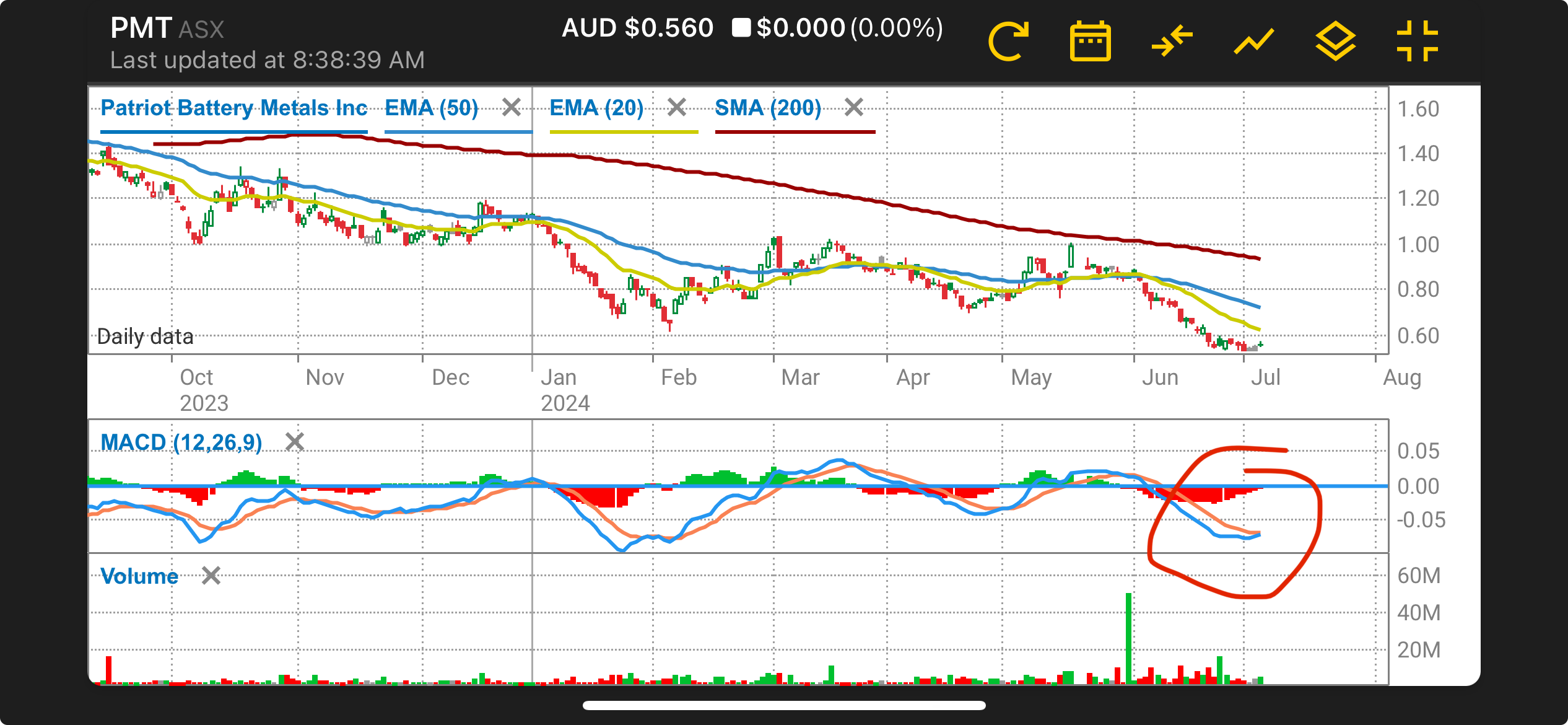This screenshot has height=725, width=1568.
Task: Tap the Jan 2024 axis label
Action: pyautogui.click(x=565, y=390)
